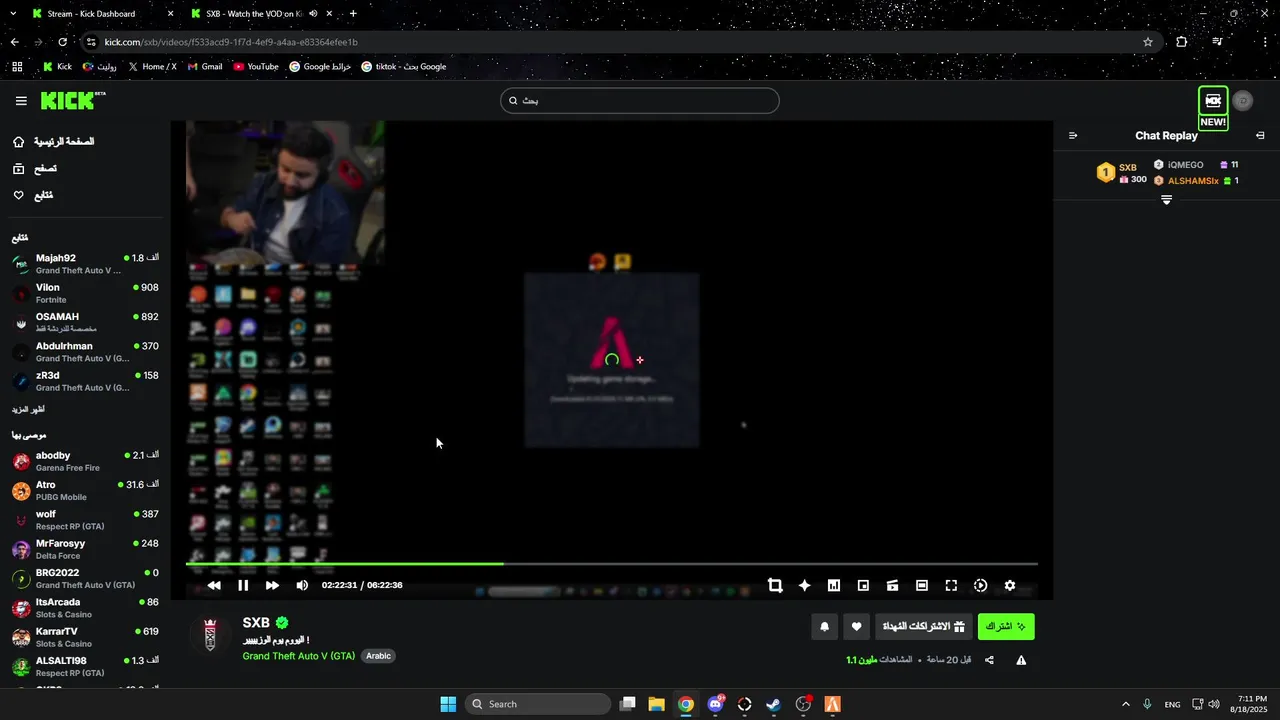
Task: Skip forward with the fast-forward button
Action: tap(272, 585)
